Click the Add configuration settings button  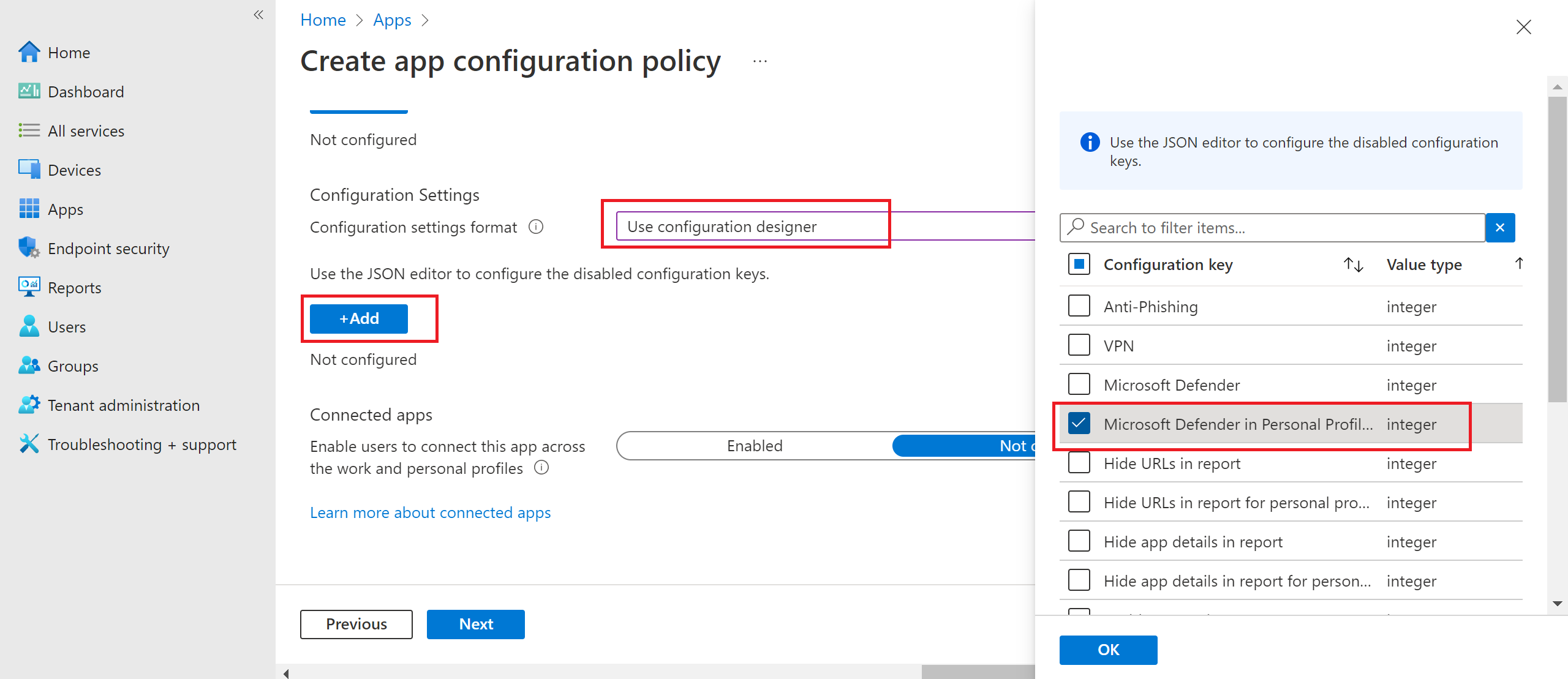click(x=357, y=318)
